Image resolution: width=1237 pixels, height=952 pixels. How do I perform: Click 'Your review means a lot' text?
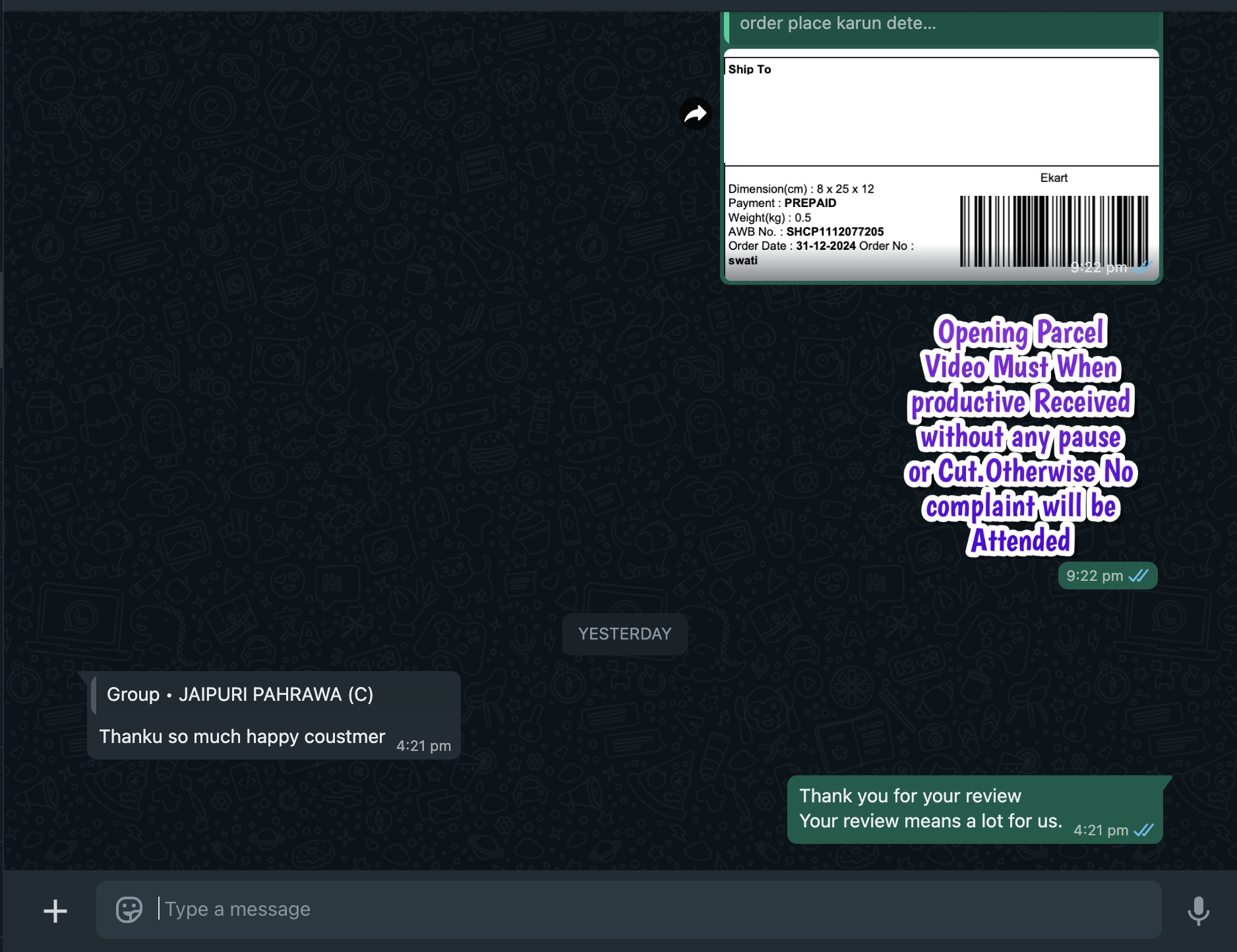pos(930,821)
